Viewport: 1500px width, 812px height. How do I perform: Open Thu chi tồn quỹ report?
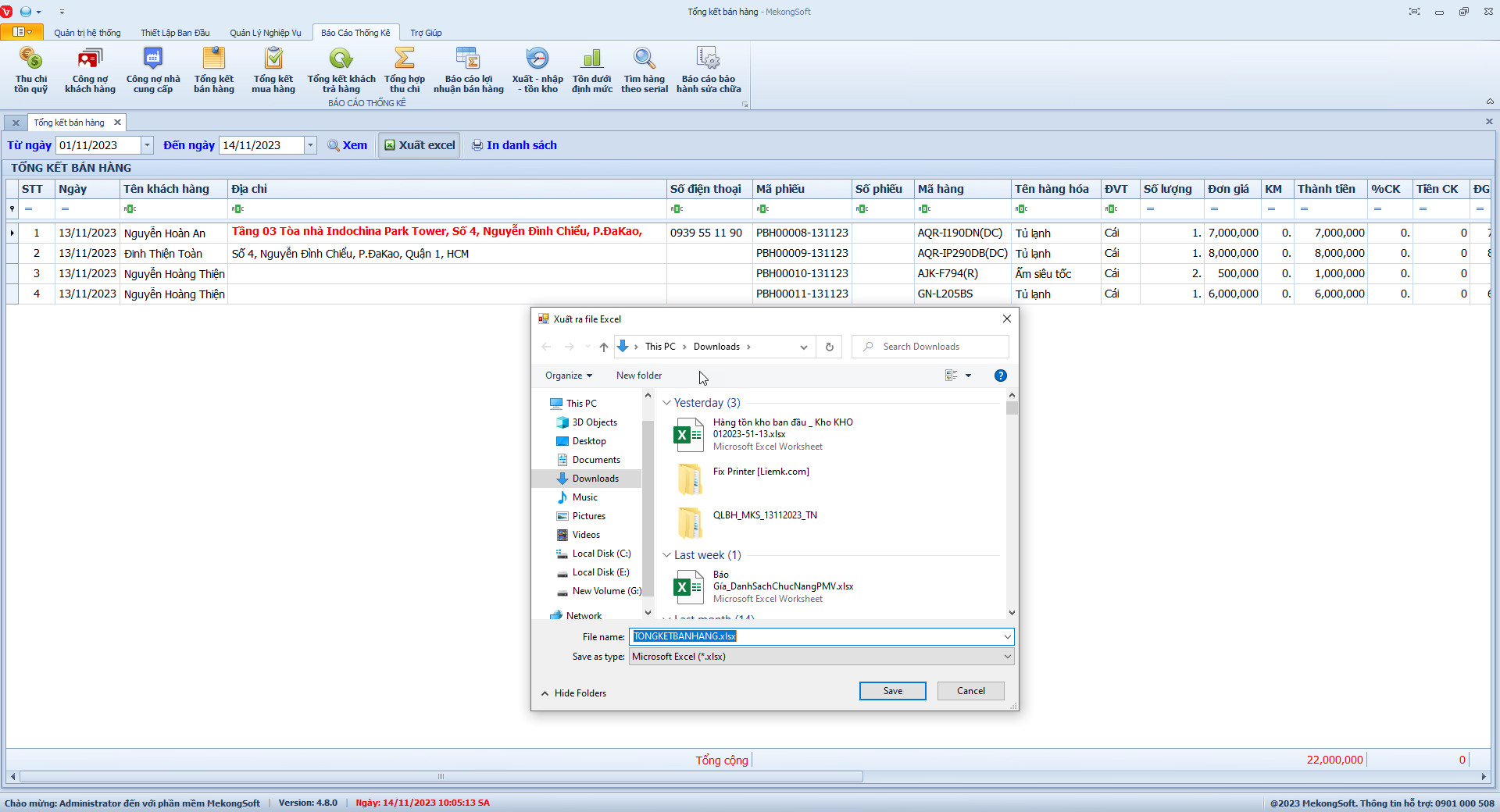[x=30, y=70]
